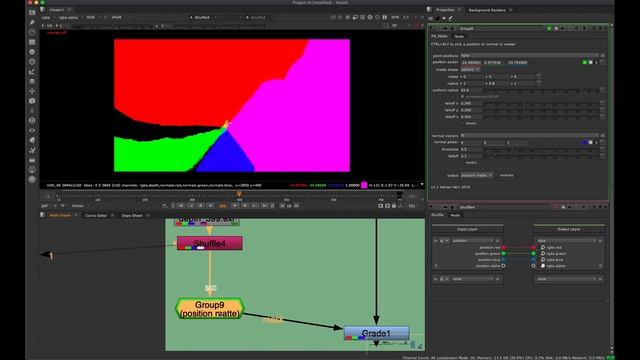Open the Channel nodes toolbar icon
The image size is (640, 360).
coord(32,42)
